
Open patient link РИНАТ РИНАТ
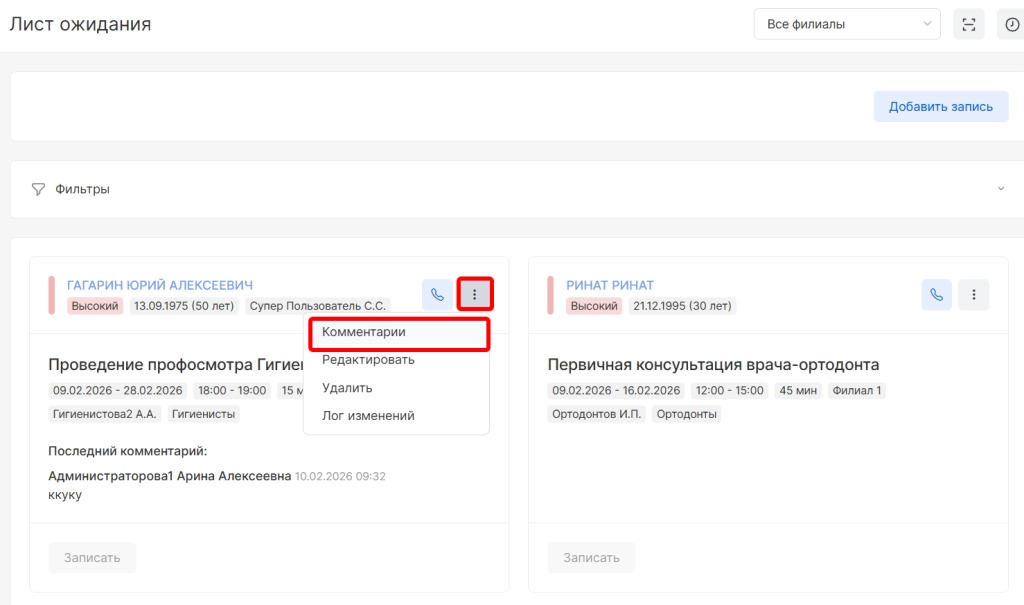(610, 285)
